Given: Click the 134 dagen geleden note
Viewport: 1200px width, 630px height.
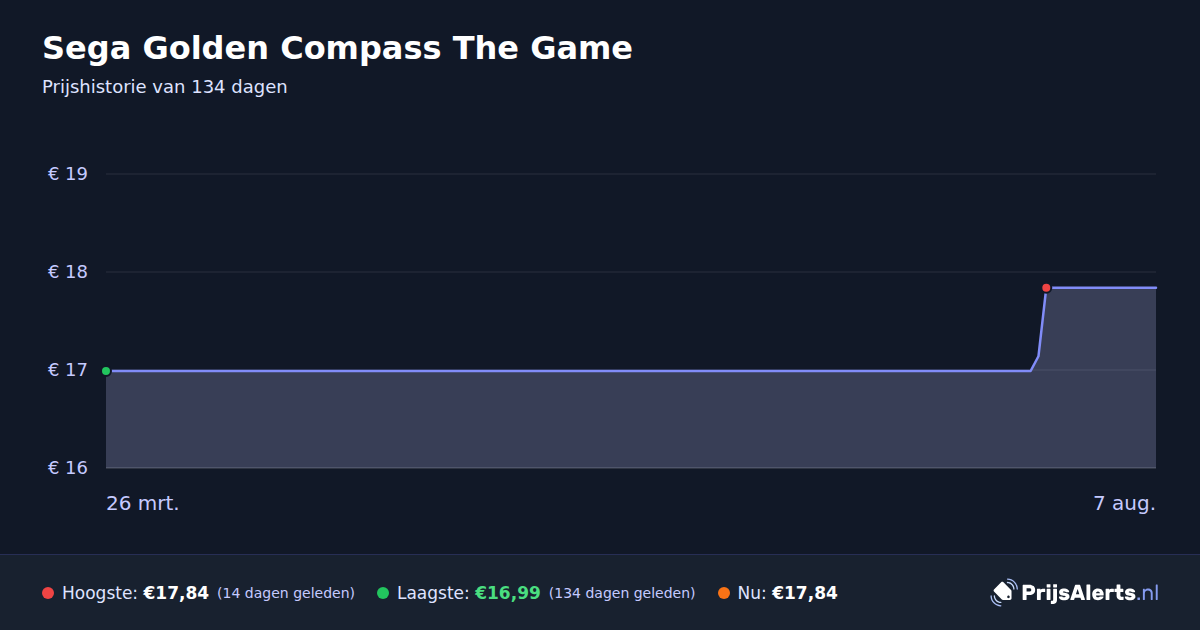Looking at the screenshot, I should (622, 593).
